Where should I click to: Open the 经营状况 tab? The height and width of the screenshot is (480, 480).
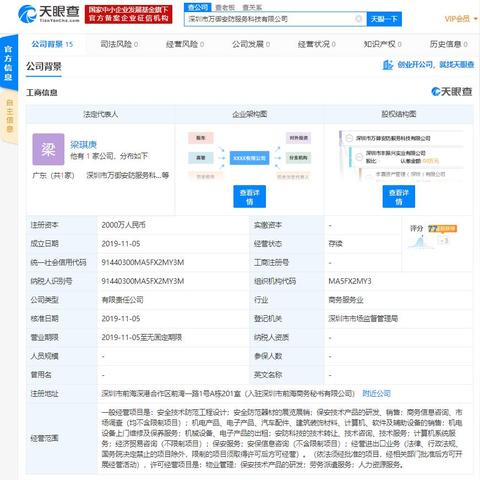click(x=317, y=44)
